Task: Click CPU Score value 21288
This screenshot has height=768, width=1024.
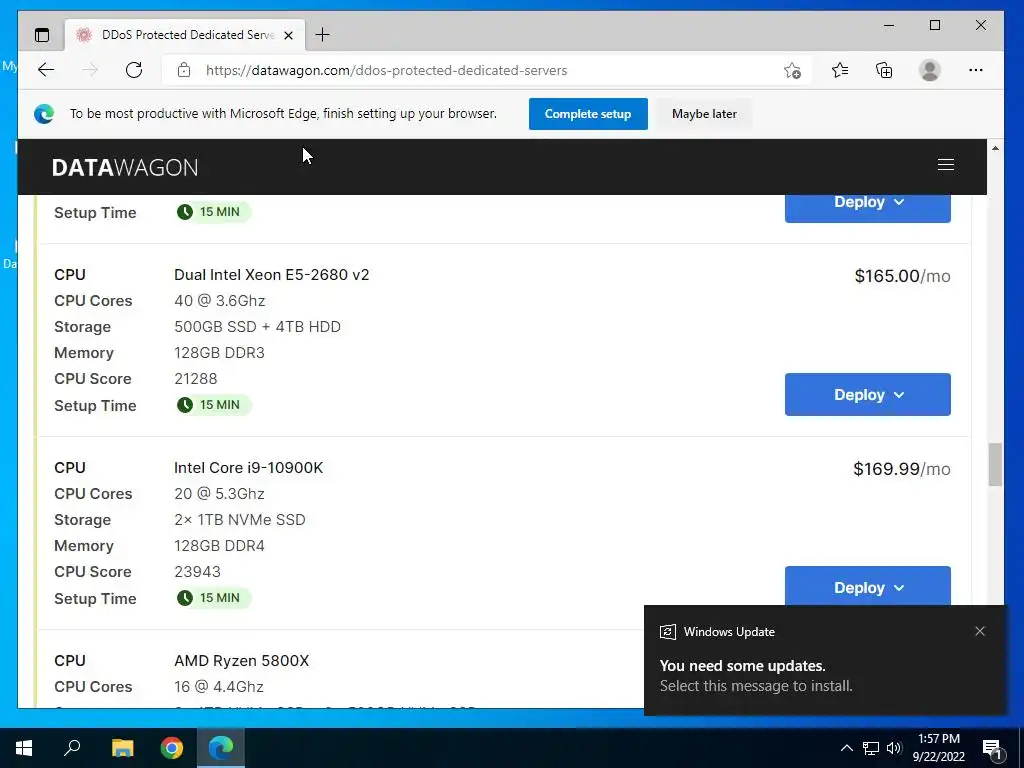Action: click(196, 379)
